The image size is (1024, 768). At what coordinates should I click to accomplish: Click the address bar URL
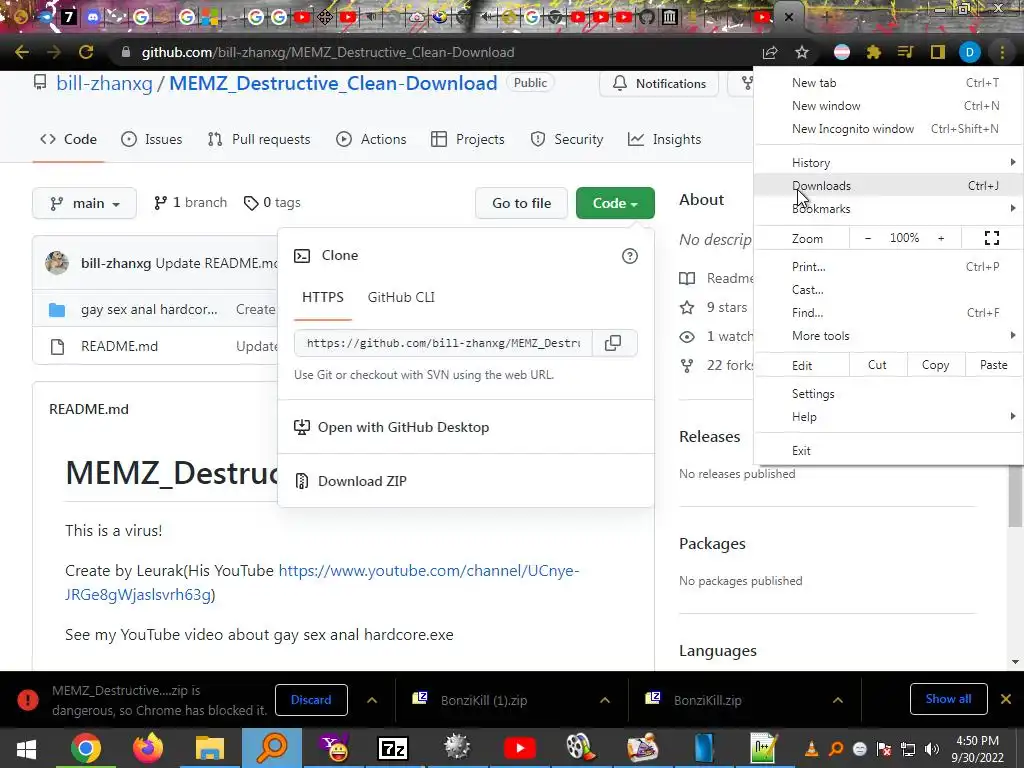coord(328,52)
